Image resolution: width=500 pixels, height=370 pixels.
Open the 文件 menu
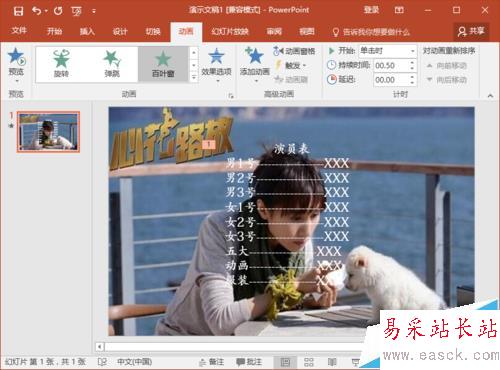coord(19,31)
